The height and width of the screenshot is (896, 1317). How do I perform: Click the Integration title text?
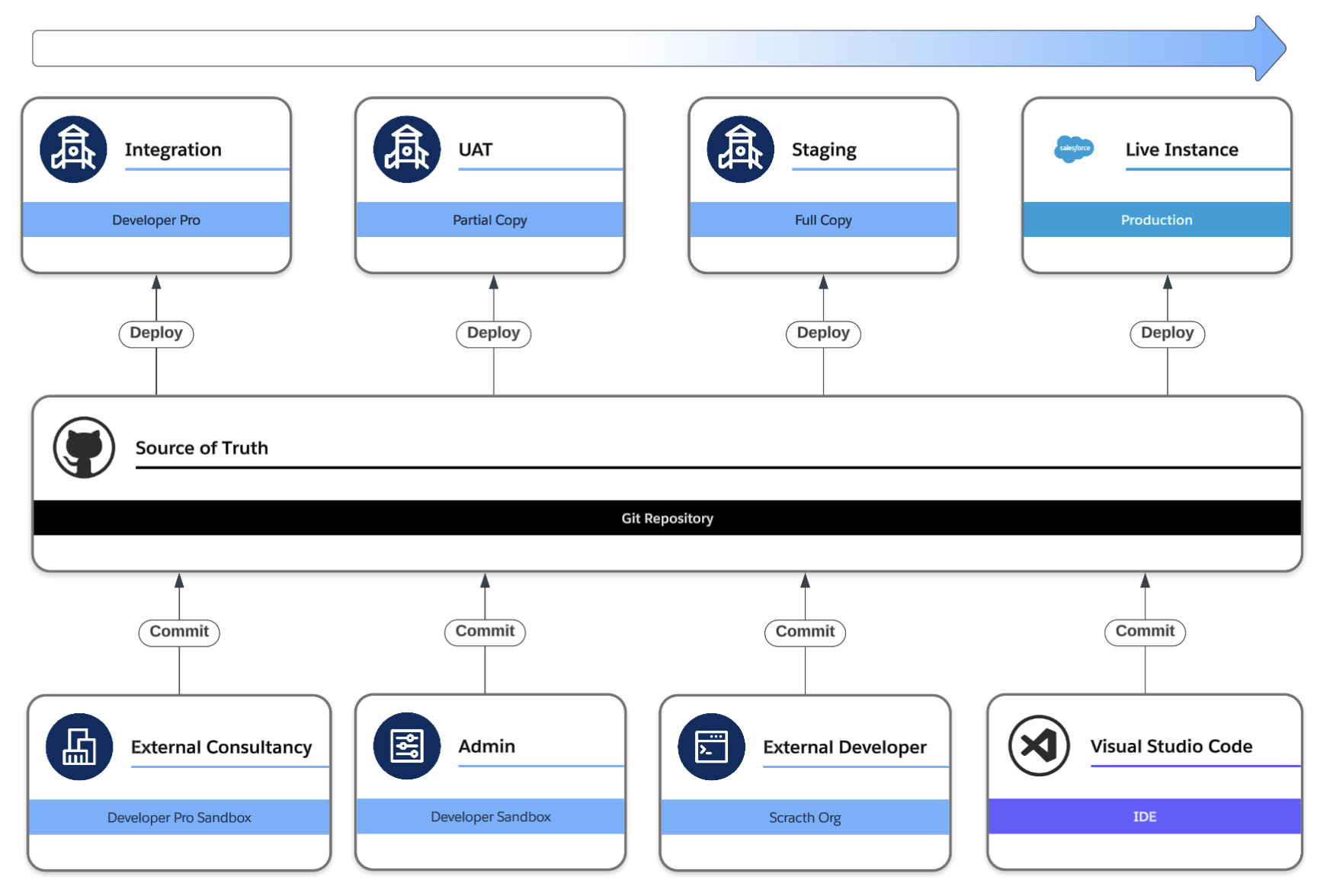point(173,150)
